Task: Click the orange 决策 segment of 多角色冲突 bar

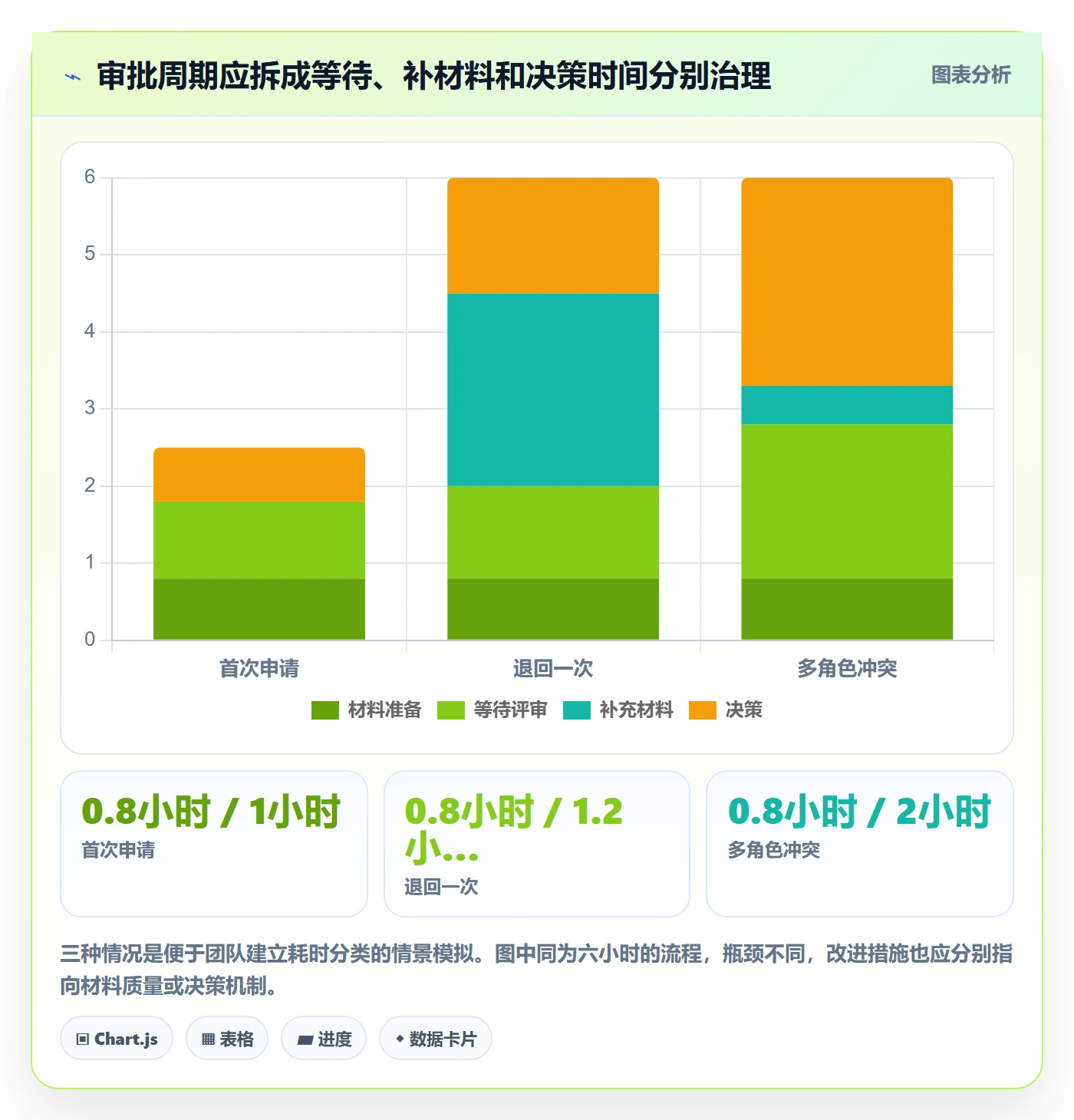Action: 847,282
